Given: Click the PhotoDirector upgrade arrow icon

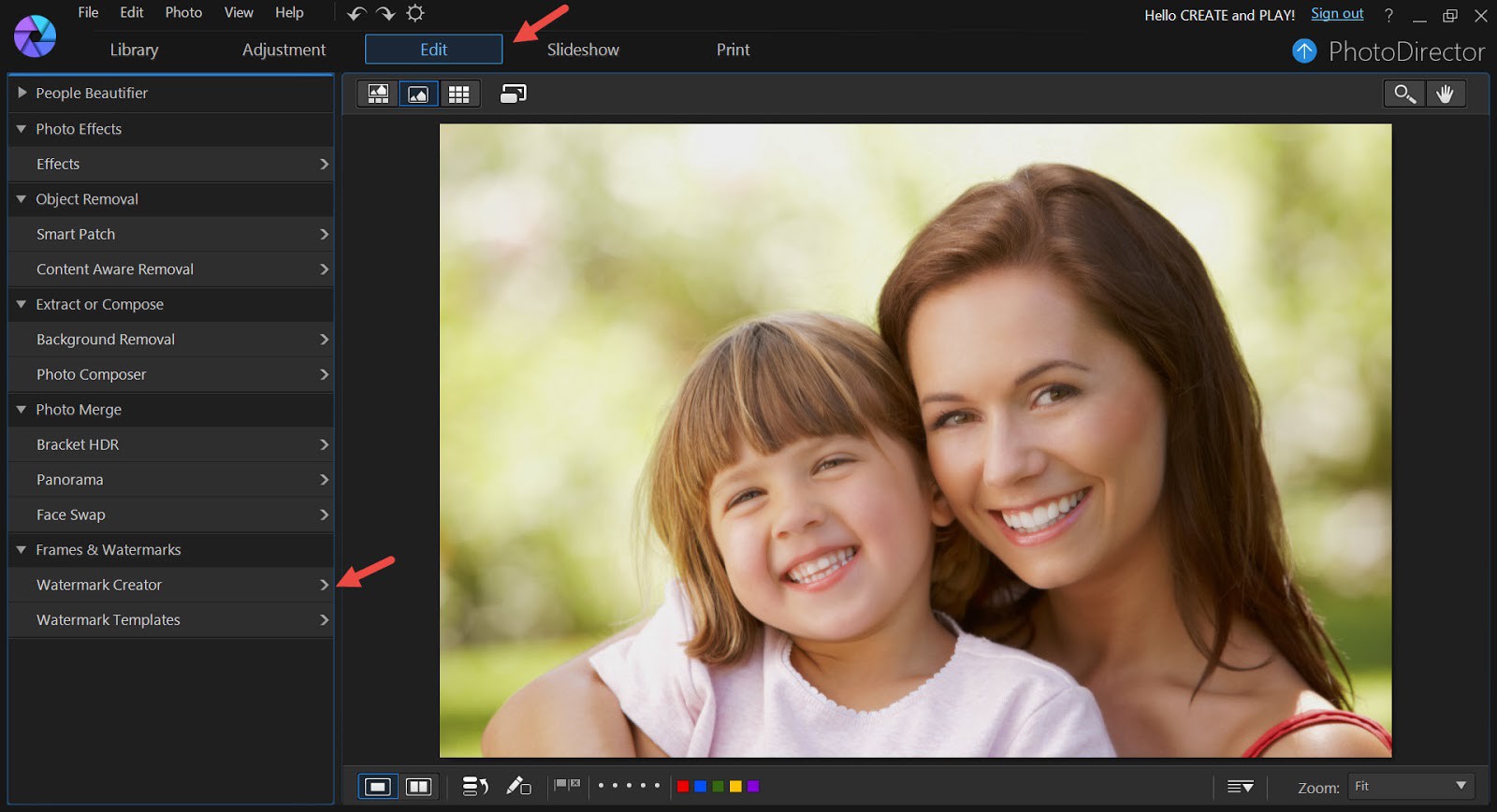Looking at the screenshot, I should pyautogui.click(x=1304, y=51).
